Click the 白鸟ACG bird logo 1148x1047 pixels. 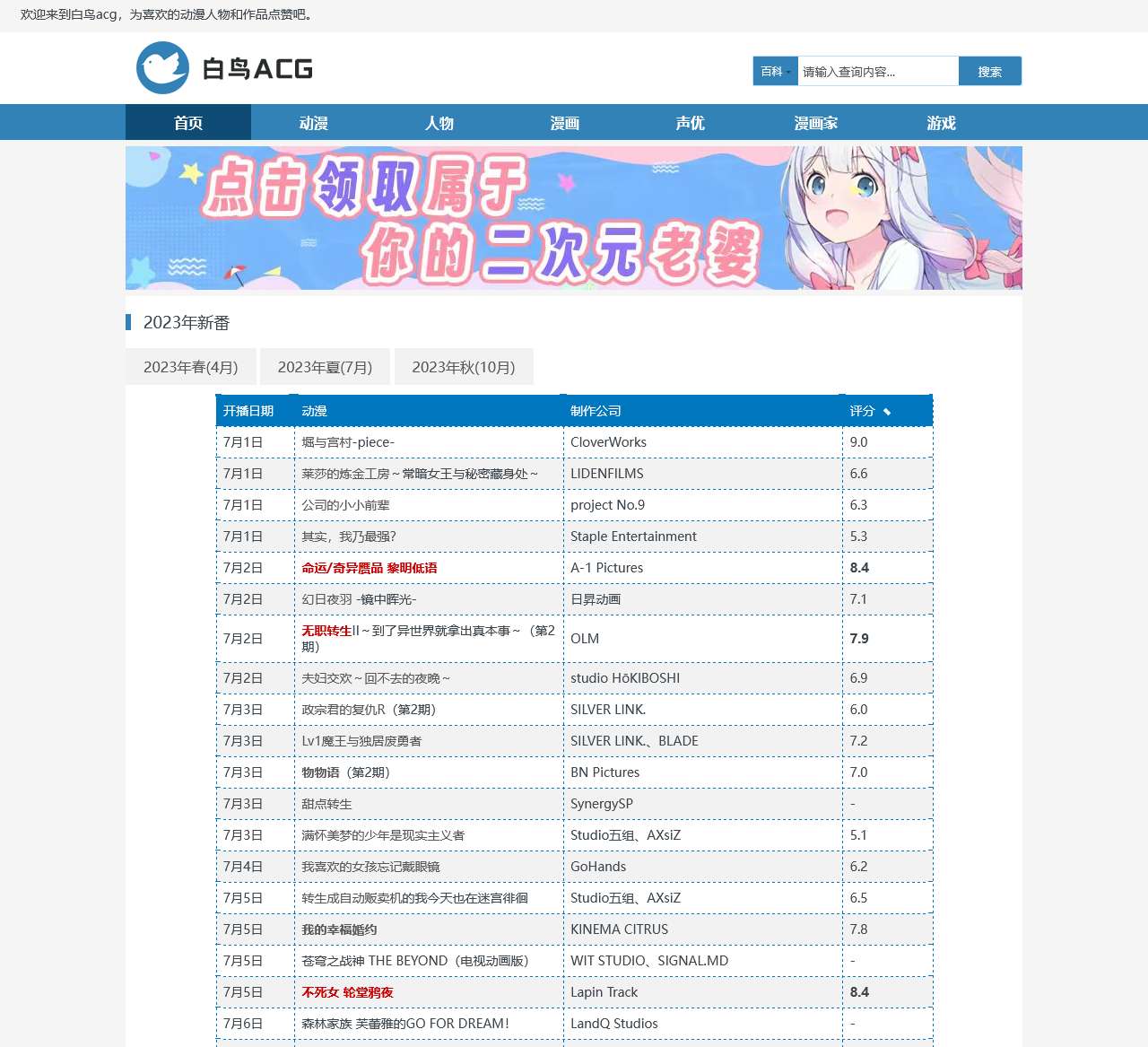coord(162,68)
